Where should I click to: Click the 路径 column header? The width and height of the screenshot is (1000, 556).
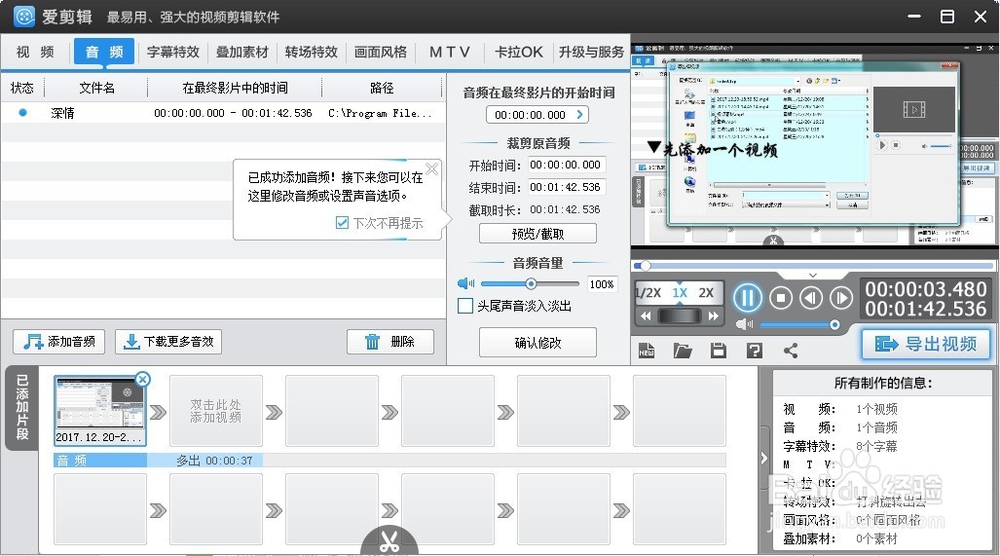point(381,88)
